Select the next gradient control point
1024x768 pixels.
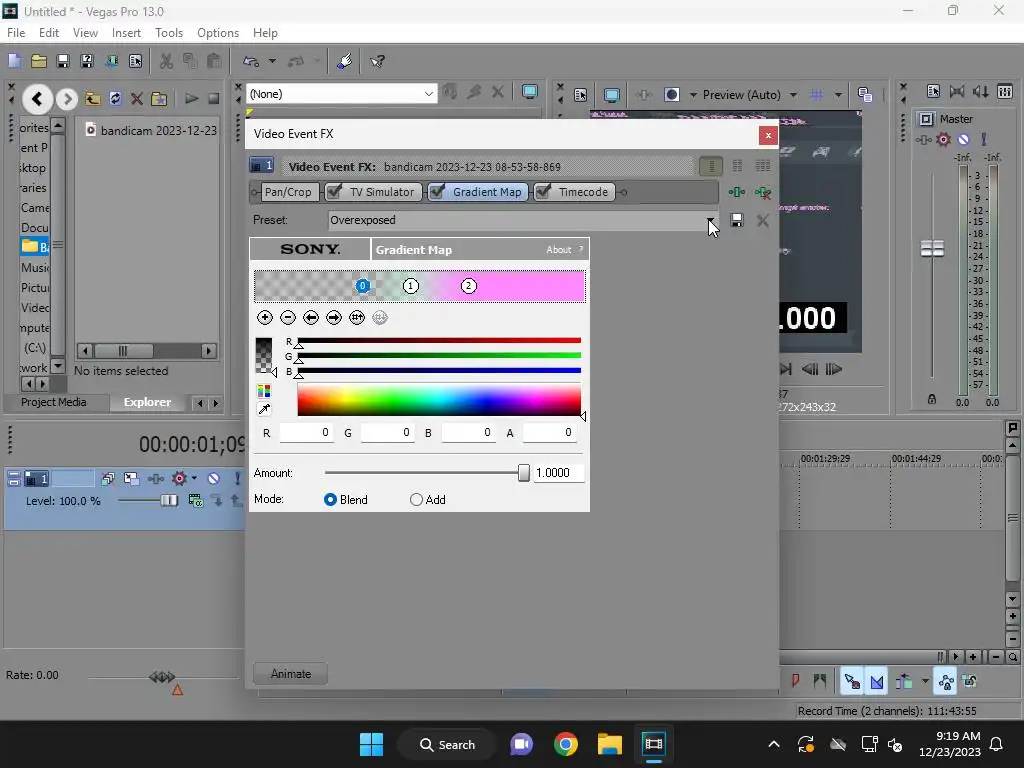tap(334, 317)
